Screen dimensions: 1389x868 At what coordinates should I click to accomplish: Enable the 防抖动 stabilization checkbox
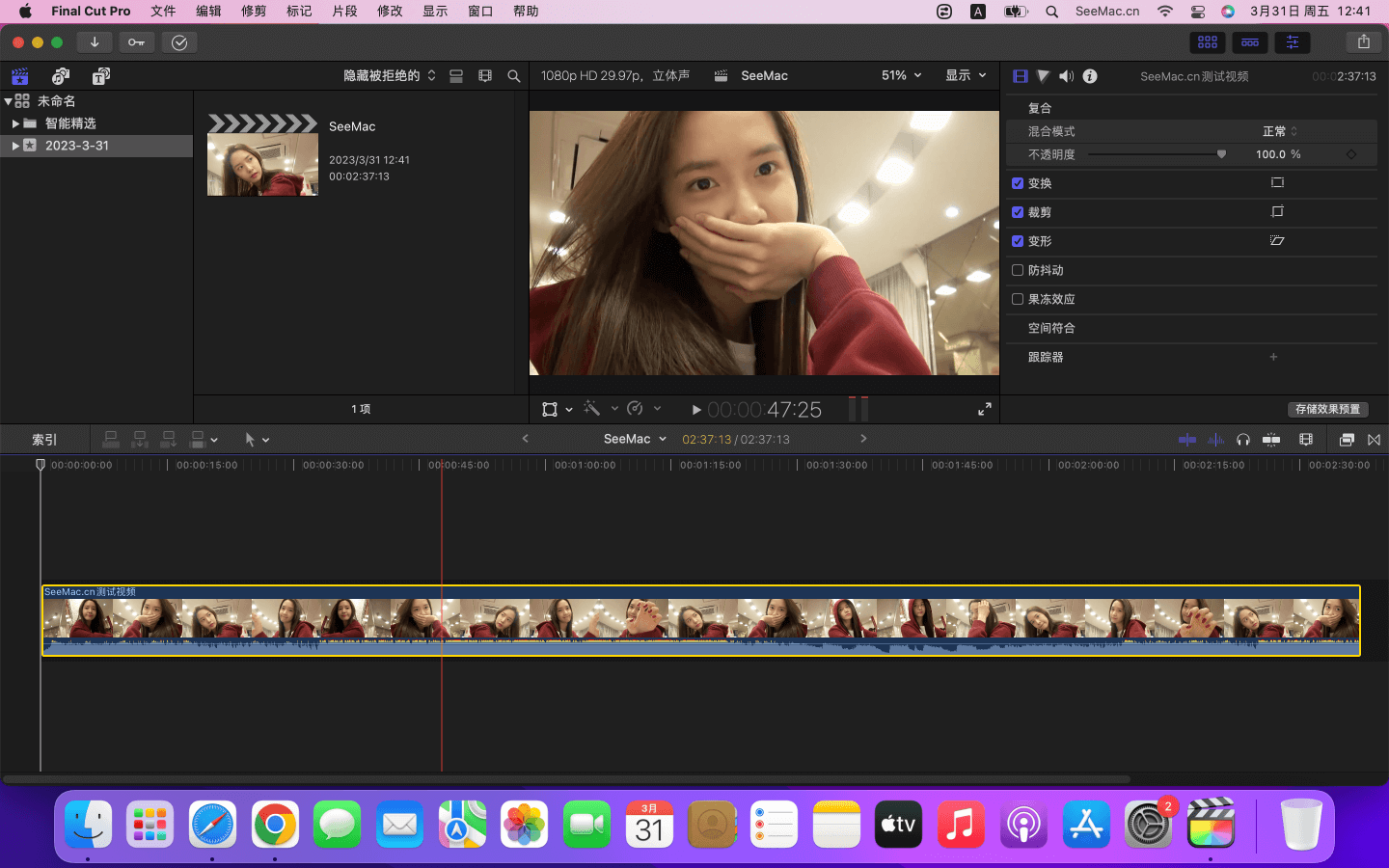coord(1018,270)
